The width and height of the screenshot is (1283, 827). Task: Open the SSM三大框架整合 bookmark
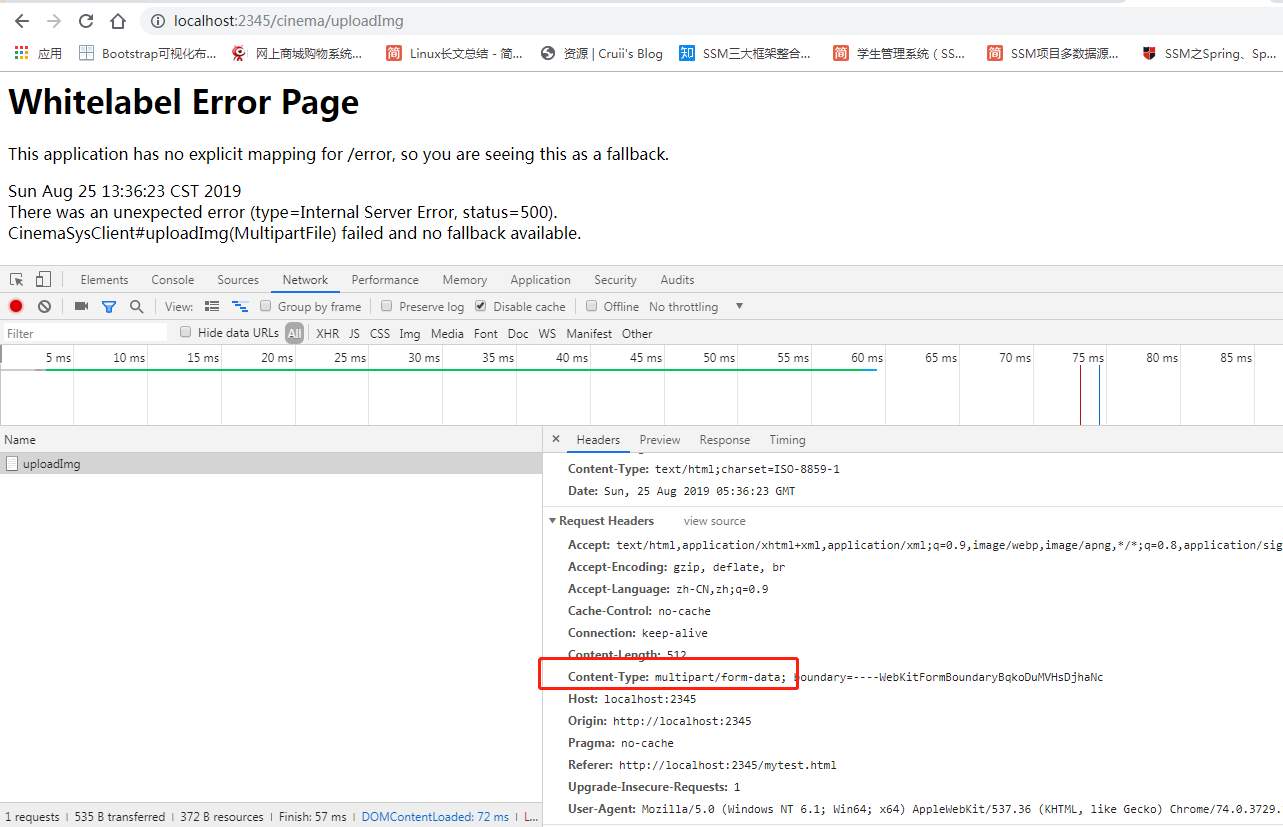click(x=745, y=53)
